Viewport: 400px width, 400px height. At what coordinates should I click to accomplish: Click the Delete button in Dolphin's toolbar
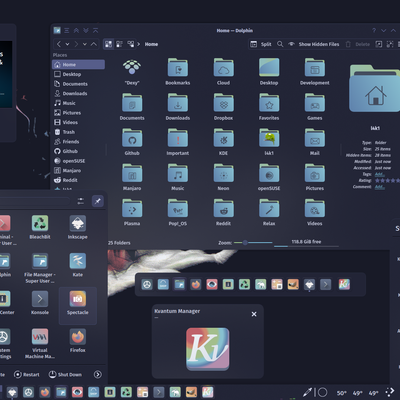tap(358, 44)
